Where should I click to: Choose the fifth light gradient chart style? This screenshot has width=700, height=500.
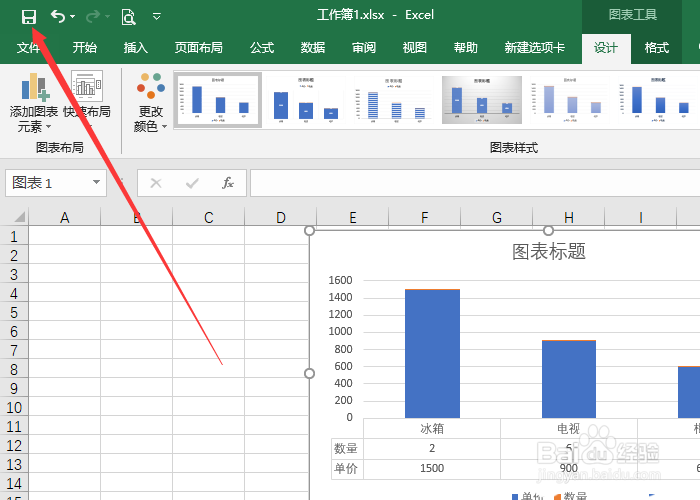point(569,100)
